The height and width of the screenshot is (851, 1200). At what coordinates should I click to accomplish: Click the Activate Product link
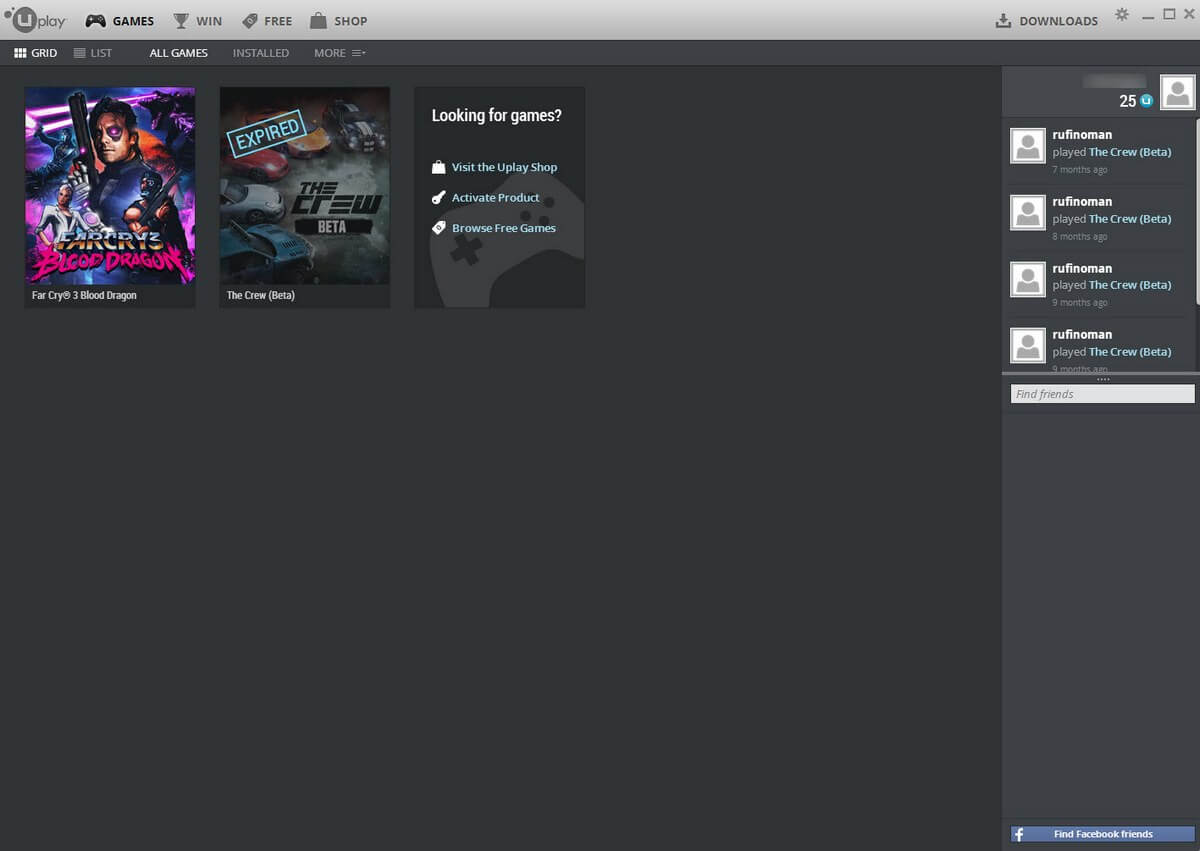(495, 198)
